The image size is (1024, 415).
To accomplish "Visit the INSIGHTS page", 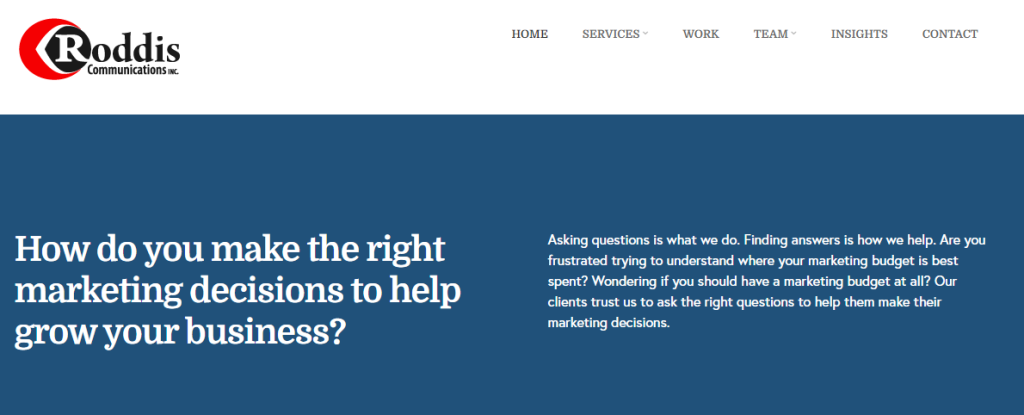I will tap(859, 34).
